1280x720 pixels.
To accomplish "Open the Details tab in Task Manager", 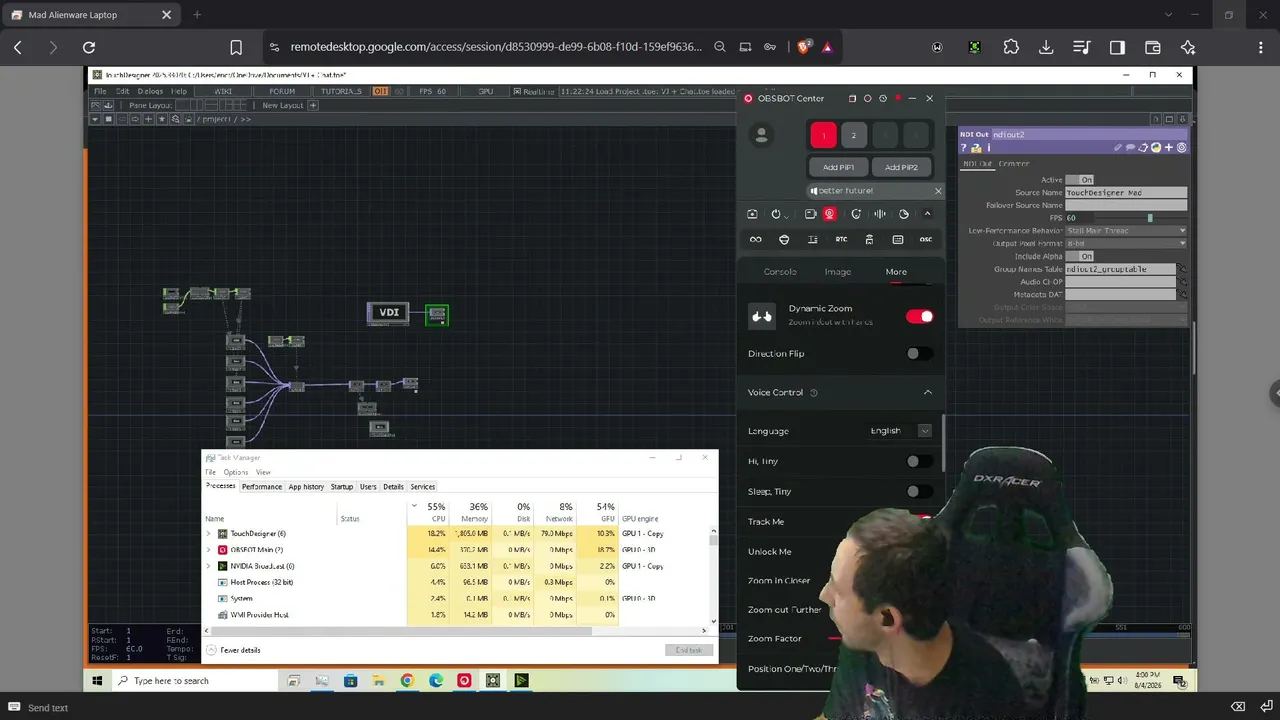I will click(x=393, y=487).
